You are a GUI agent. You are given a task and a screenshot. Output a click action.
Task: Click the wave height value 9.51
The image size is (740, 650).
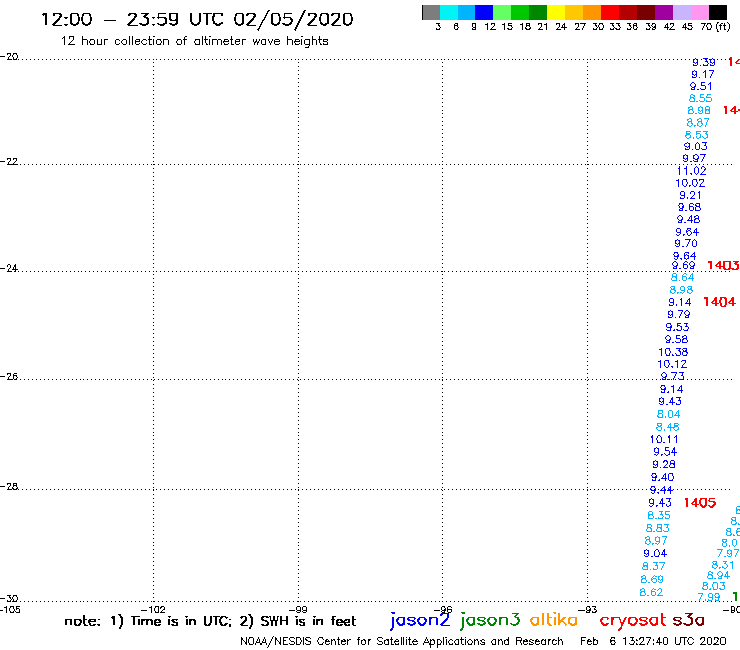click(701, 86)
